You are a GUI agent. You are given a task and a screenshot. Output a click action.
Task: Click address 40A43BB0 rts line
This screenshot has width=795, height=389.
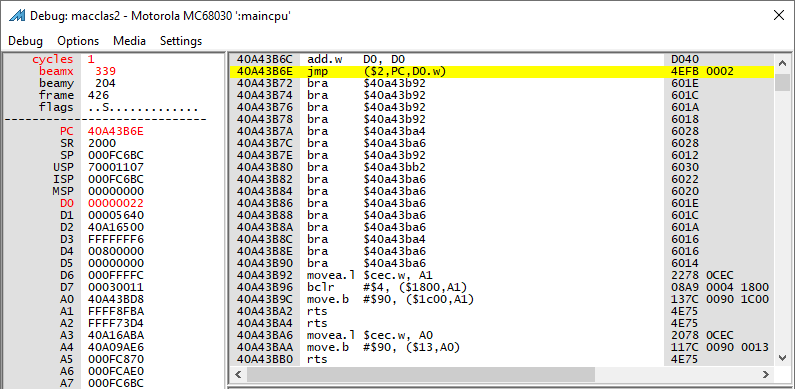click(x=502, y=359)
